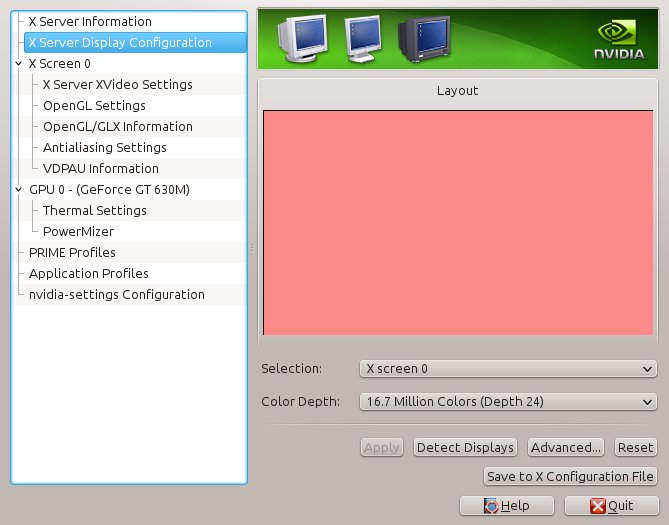Image resolution: width=669 pixels, height=525 pixels.
Task: Collapse the X Screen 0 tree node
Action: (19, 63)
